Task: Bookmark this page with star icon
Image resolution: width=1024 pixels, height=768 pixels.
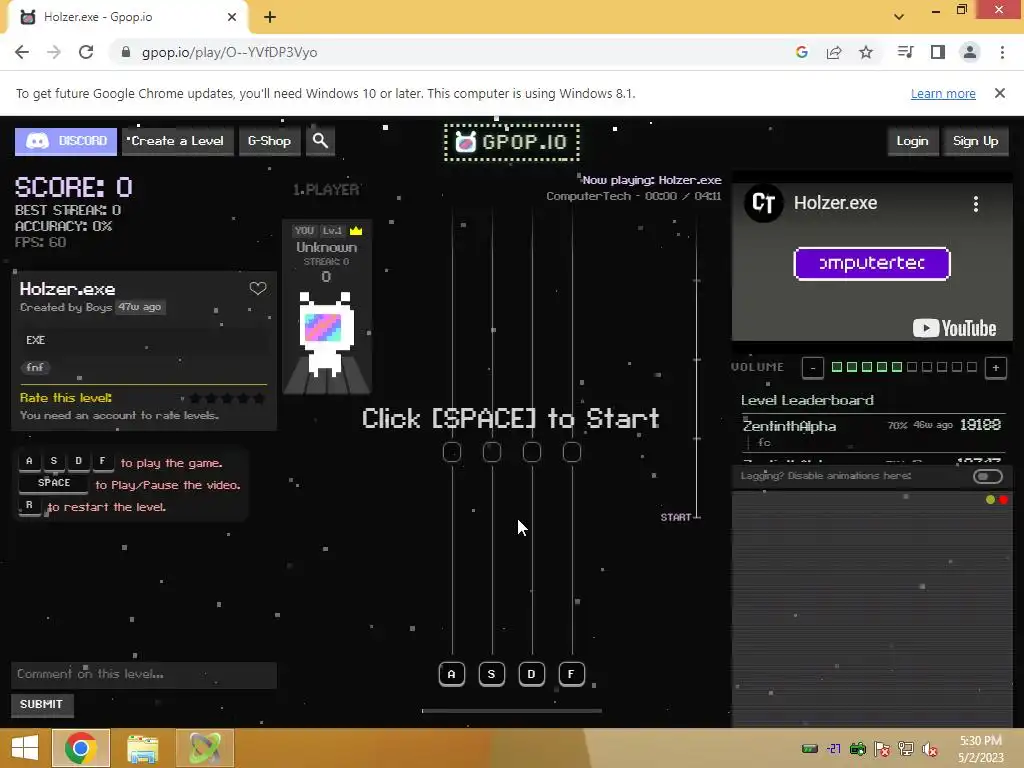Action: click(x=866, y=52)
